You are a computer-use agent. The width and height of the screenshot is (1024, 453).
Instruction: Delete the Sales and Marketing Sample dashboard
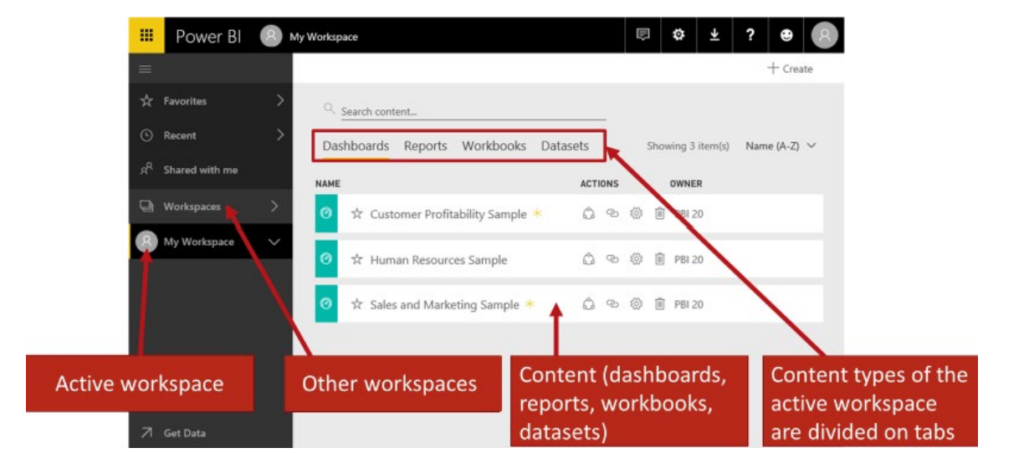(x=660, y=304)
